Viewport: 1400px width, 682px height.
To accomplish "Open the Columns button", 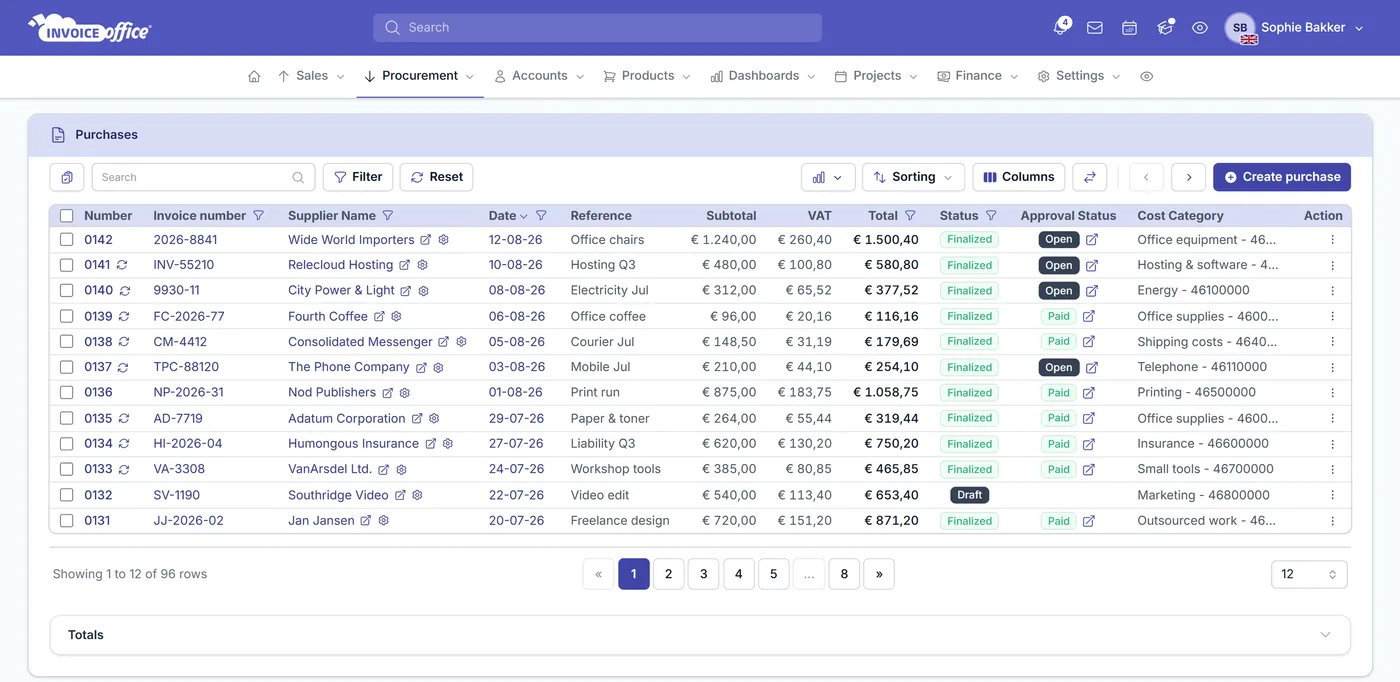I will (1018, 177).
